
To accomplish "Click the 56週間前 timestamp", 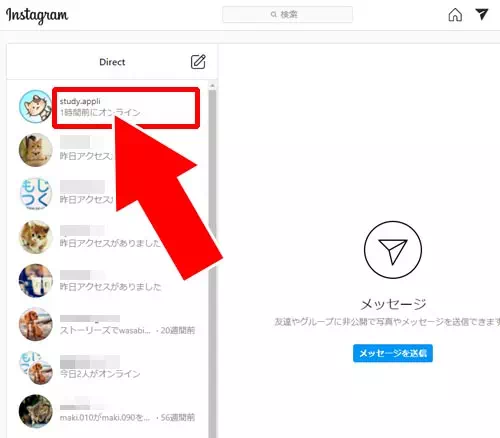I will 178,417.
